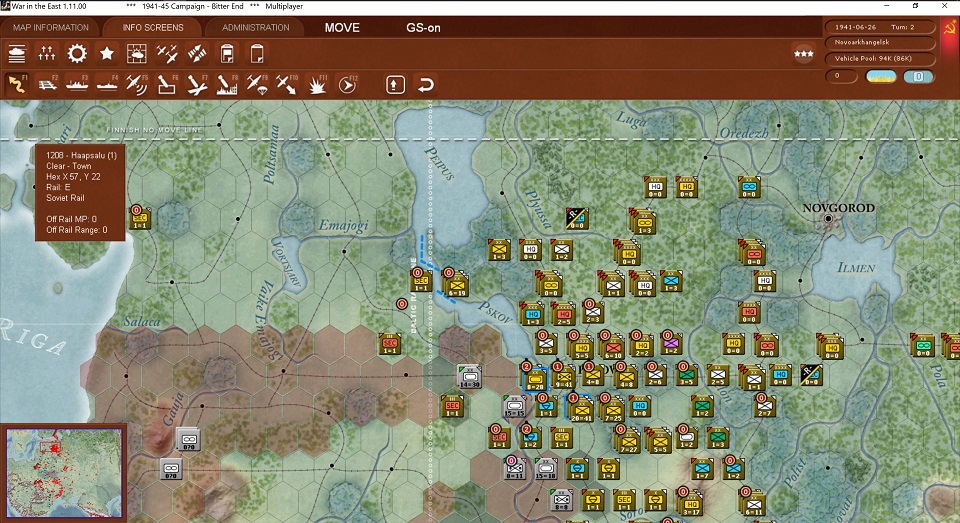Select the gray 15=18 unit
The height and width of the screenshot is (523, 960).
(545, 468)
